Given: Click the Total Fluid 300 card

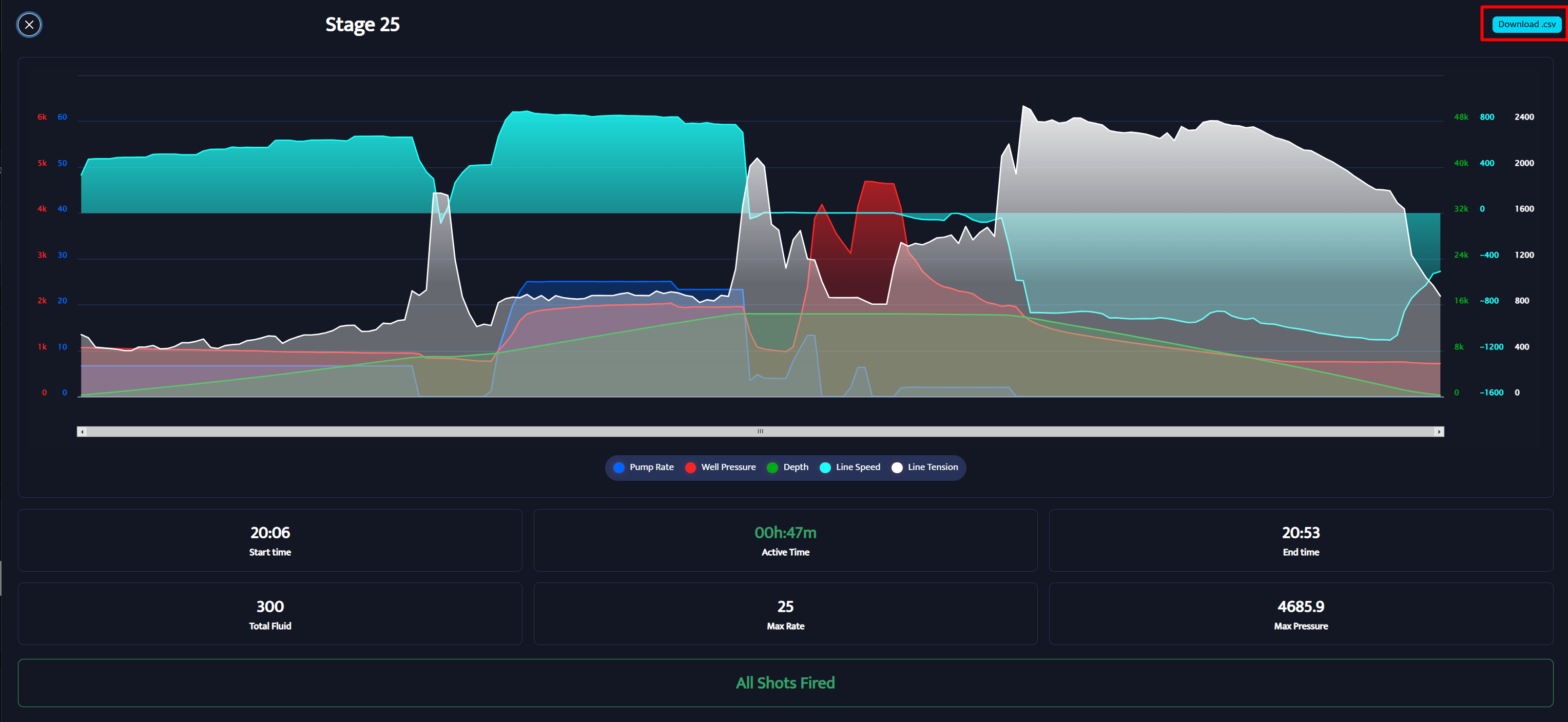Looking at the screenshot, I should [x=269, y=614].
